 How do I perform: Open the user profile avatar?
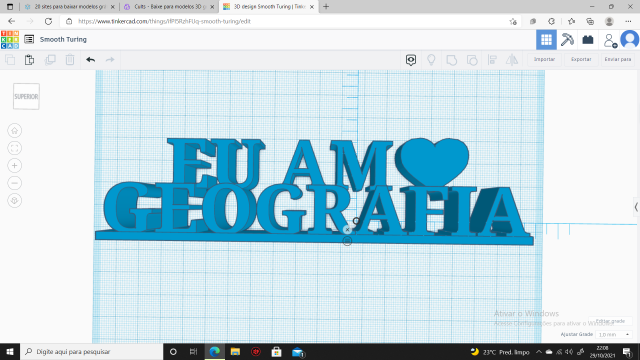[x=630, y=40]
